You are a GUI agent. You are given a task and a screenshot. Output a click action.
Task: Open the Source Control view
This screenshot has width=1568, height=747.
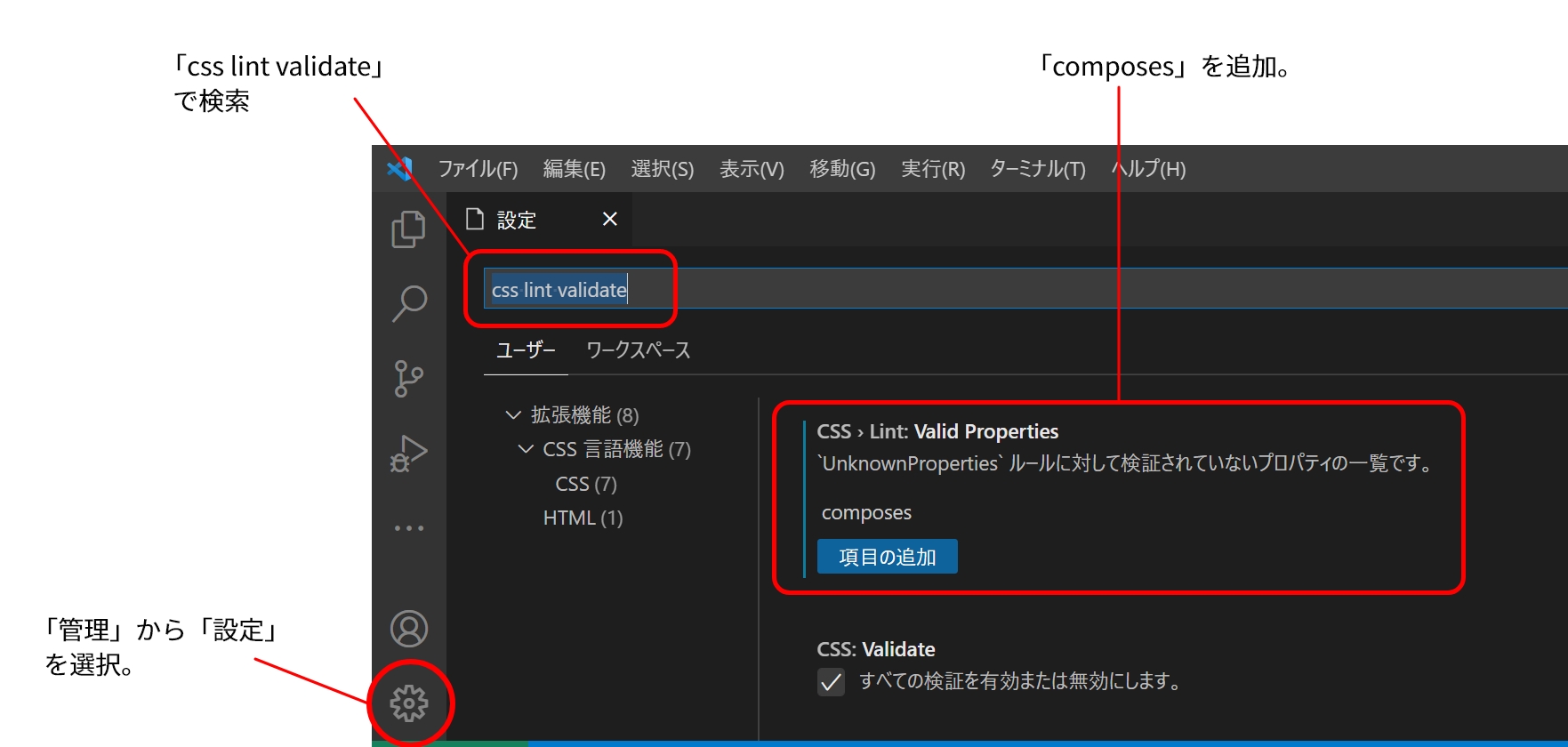(x=408, y=378)
